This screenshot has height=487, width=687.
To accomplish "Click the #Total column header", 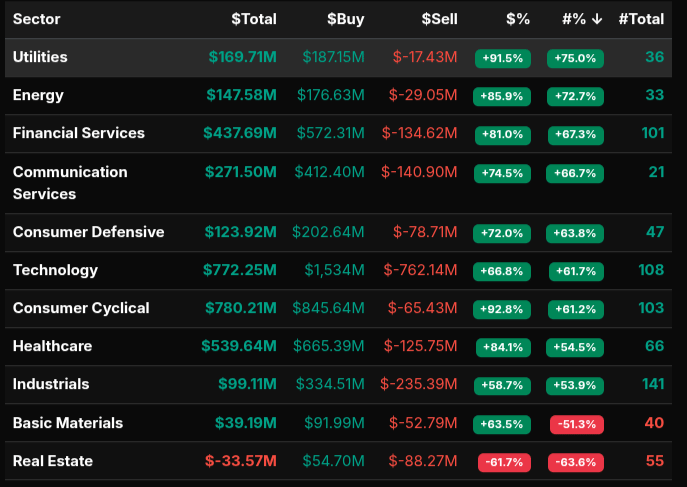I will [x=641, y=19].
